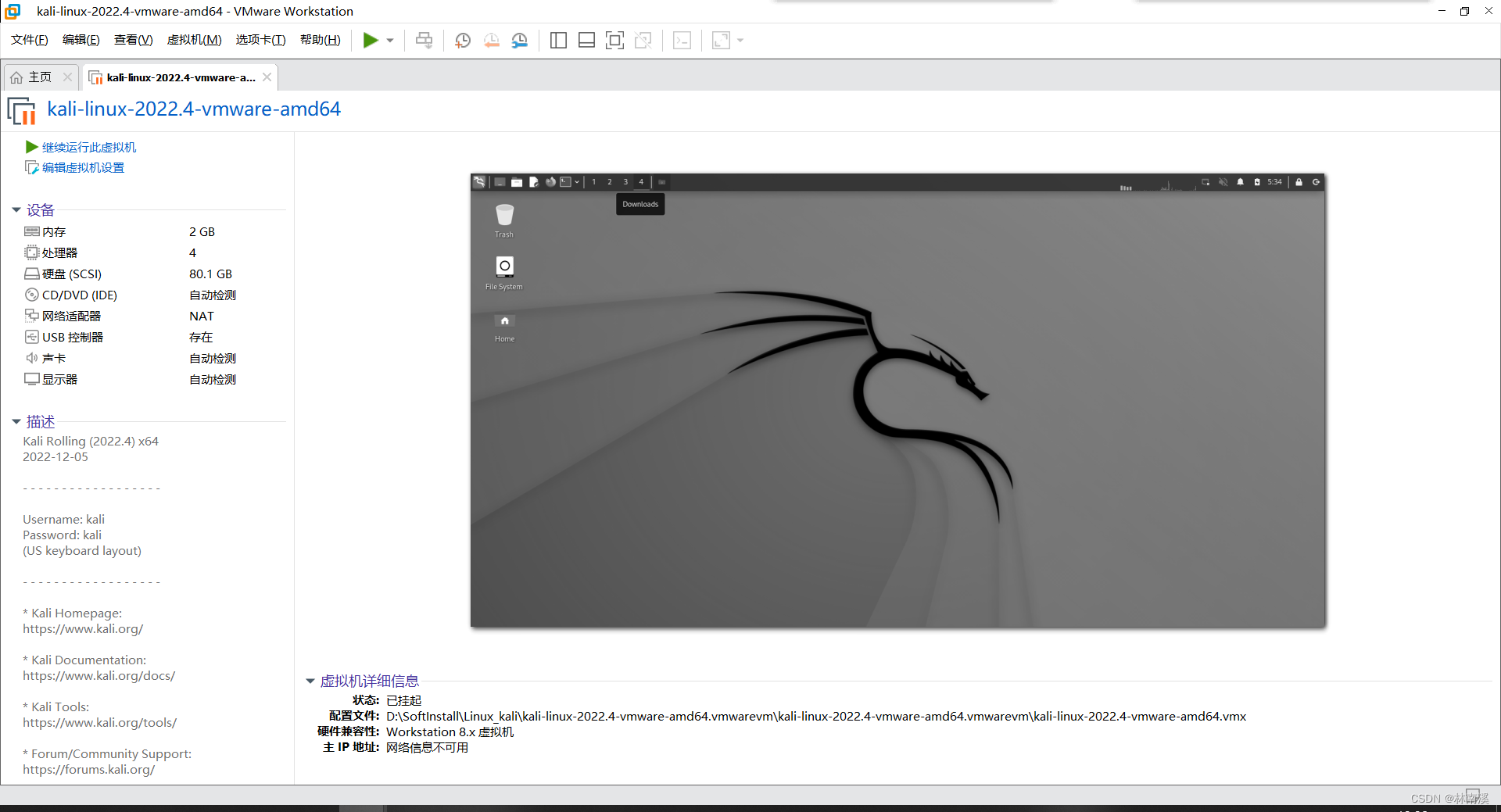This screenshot has width=1501, height=812.
Task: Click the Kali desktop preview thumbnail
Action: point(897,400)
